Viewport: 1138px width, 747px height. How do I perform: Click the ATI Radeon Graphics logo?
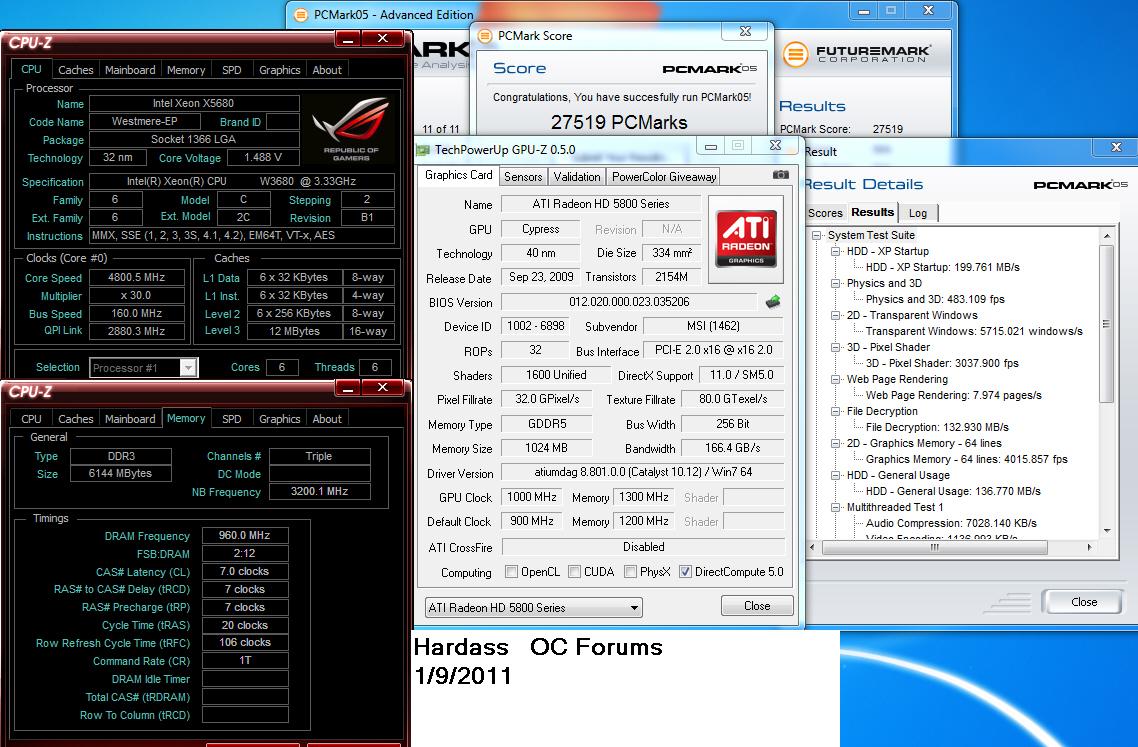click(745, 239)
